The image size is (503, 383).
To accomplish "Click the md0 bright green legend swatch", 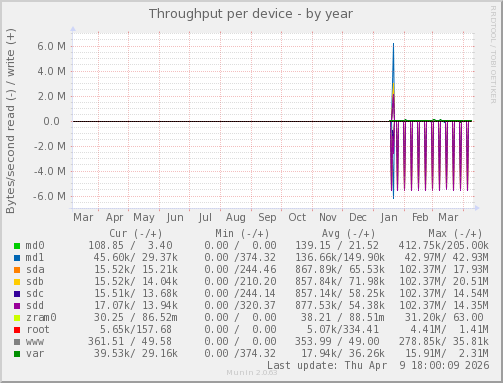I will (x=17, y=246).
